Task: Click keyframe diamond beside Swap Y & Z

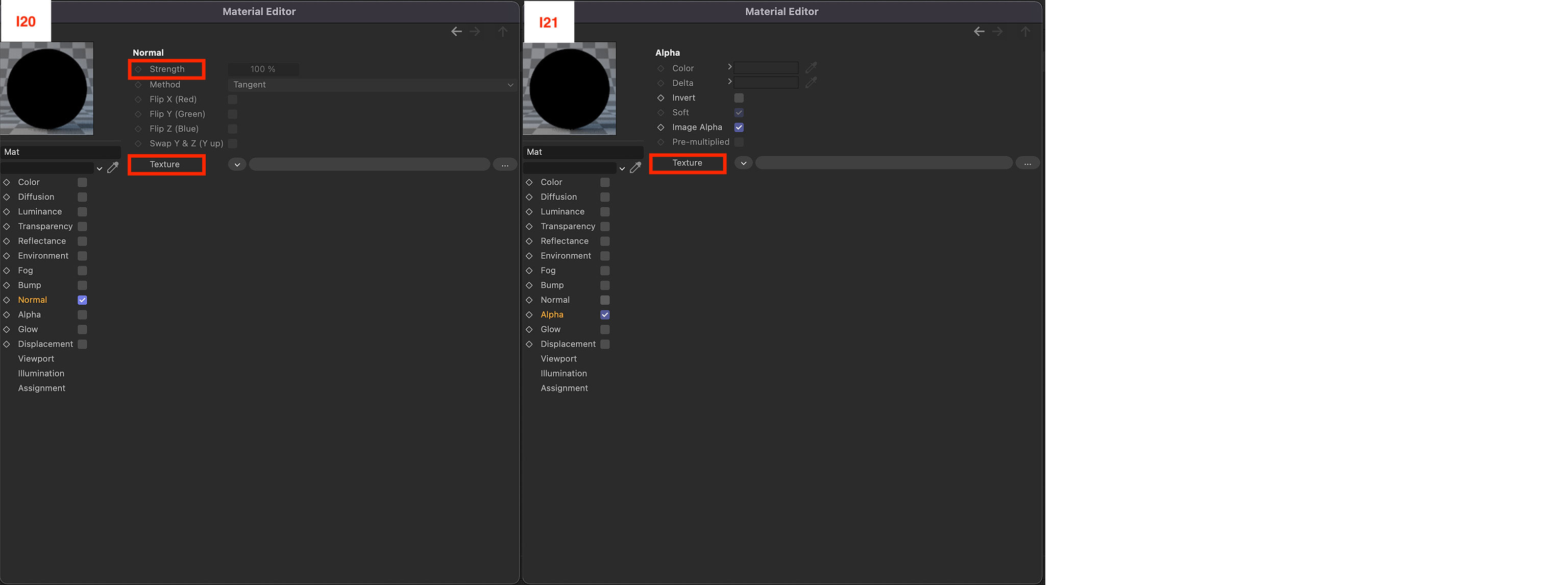Action: [138, 143]
